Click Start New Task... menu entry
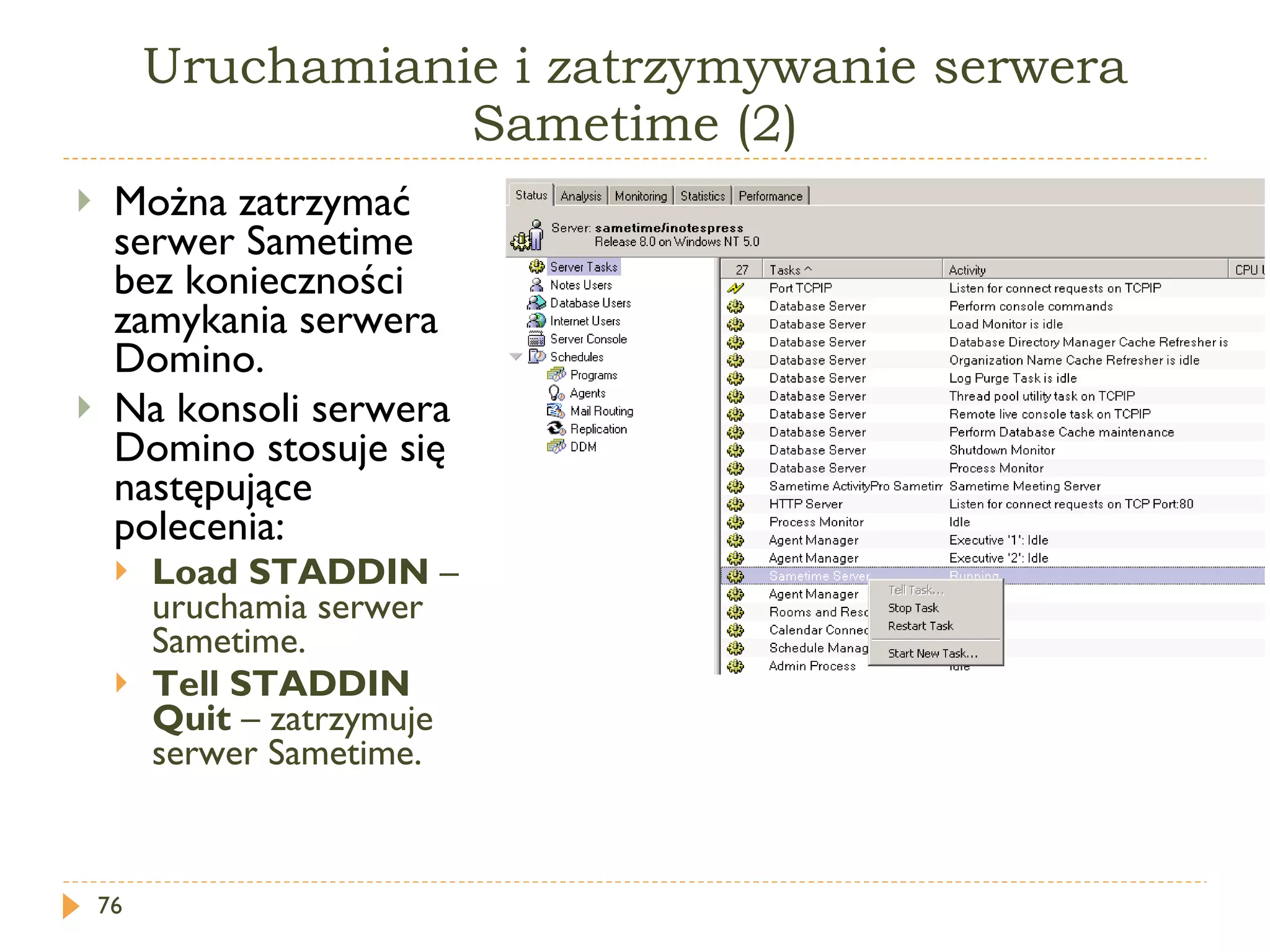The height and width of the screenshot is (952, 1270). 933,653
